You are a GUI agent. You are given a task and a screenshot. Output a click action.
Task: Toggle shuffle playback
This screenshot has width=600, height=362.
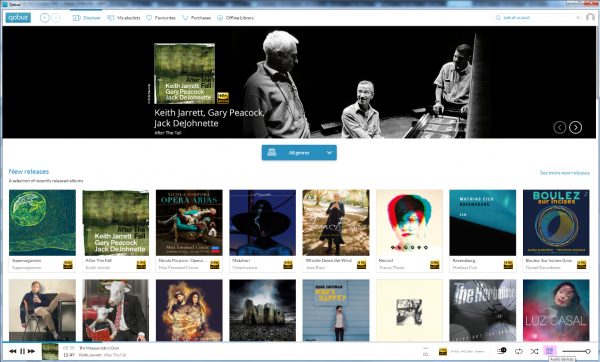pos(534,351)
